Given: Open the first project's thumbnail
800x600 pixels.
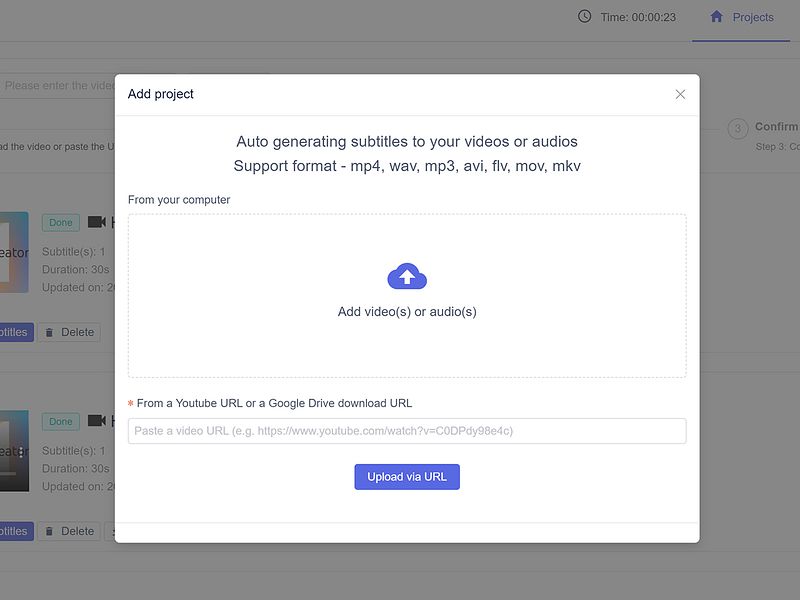Looking at the screenshot, I should tap(14, 252).
